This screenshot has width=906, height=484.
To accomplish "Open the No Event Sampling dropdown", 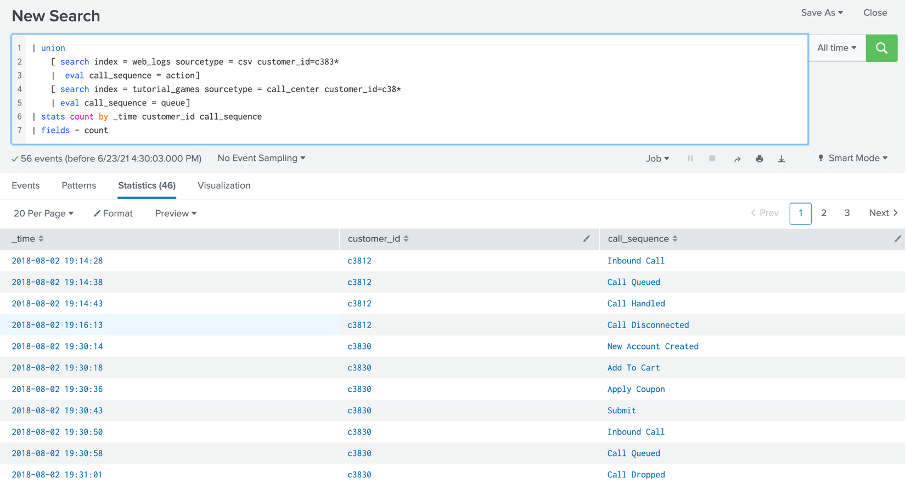I will click(261, 158).
